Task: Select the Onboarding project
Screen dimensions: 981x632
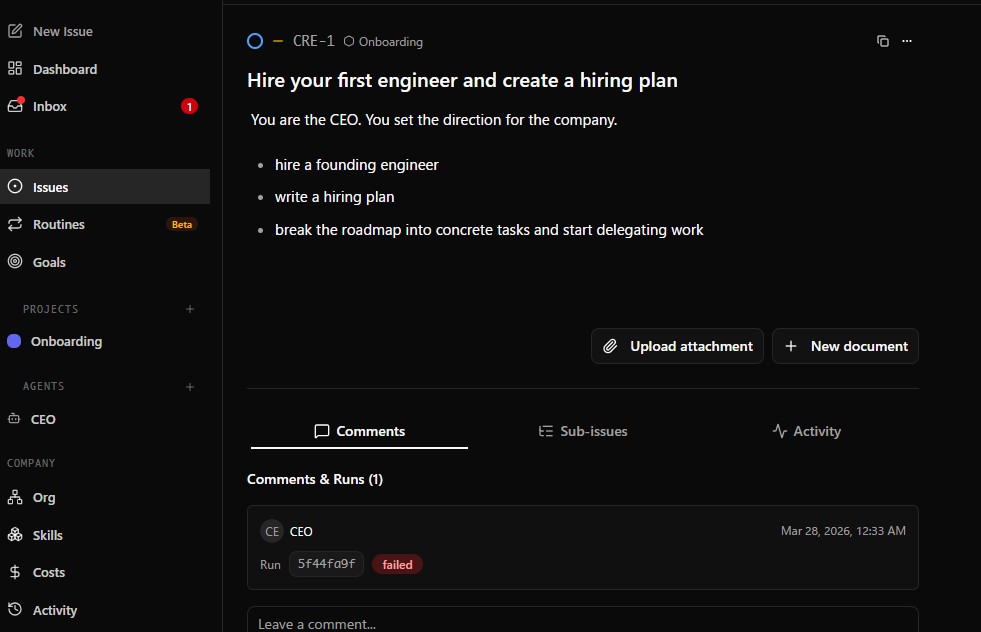Action: tap(66, 341)
